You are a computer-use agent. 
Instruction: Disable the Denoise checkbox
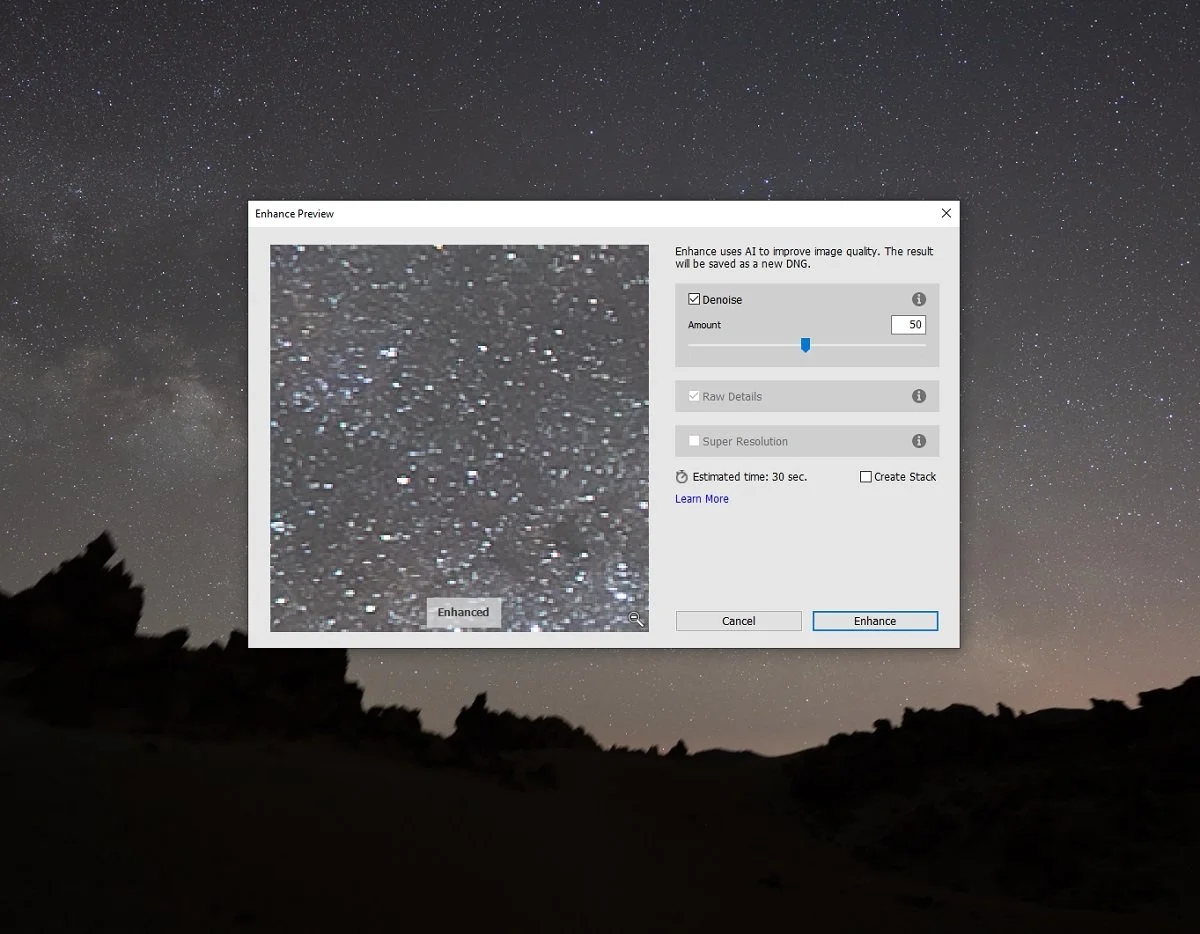[x=694, y=299]
